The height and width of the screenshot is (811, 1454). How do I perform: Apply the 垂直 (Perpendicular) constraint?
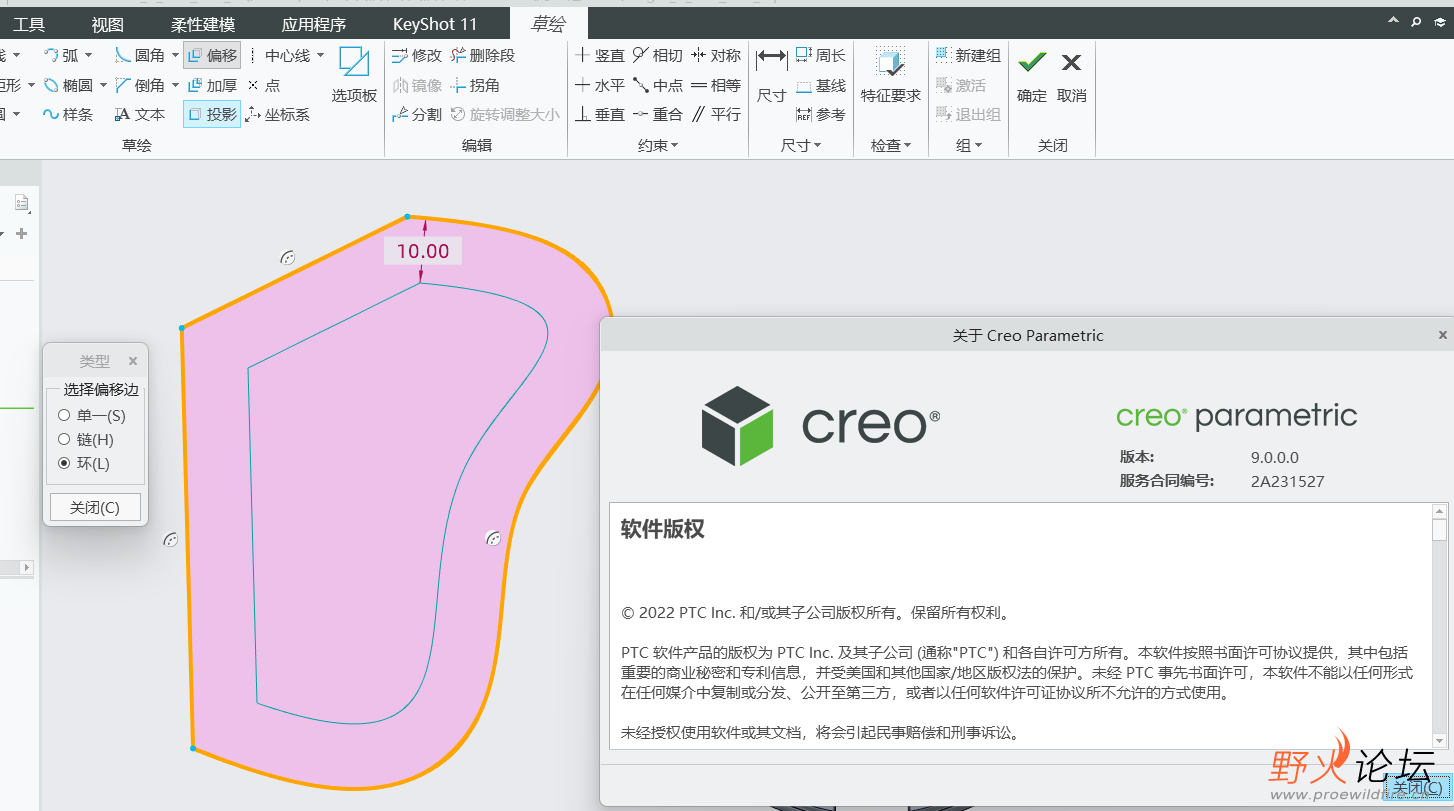tap(600, 115)
